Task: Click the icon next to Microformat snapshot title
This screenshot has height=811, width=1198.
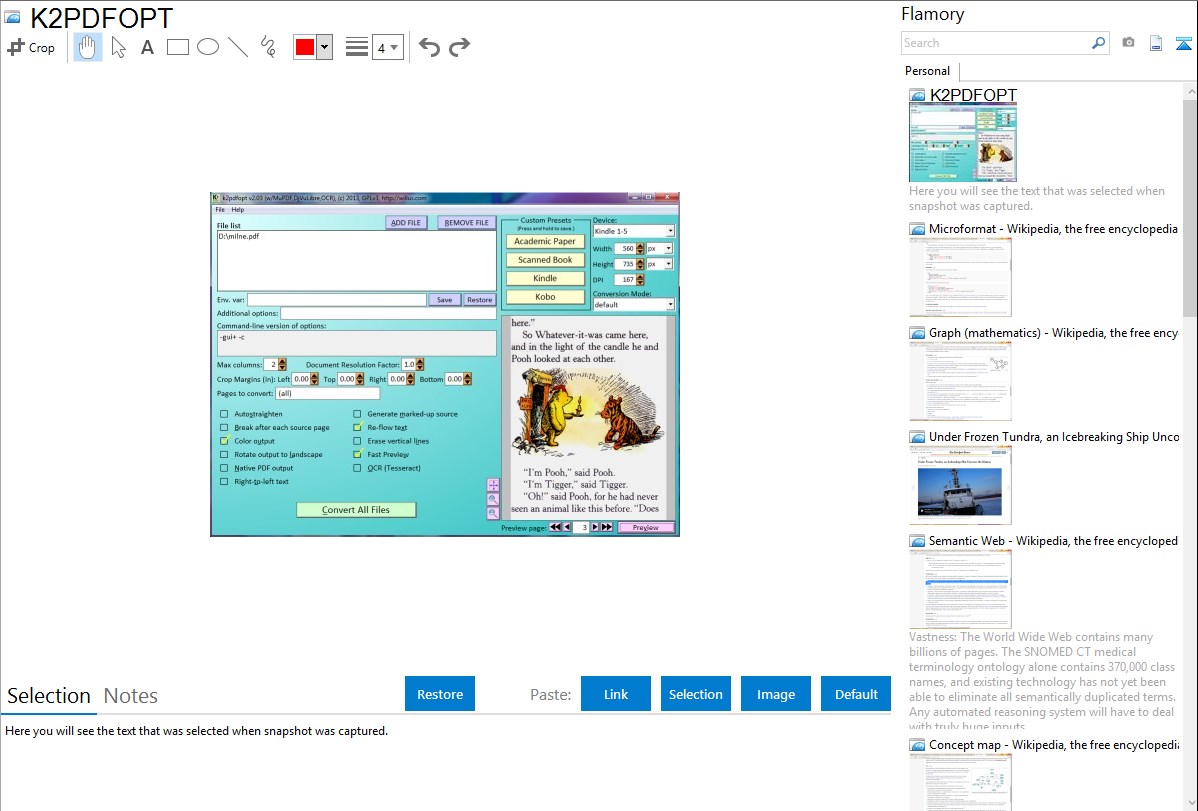Action: coord(917,229)
